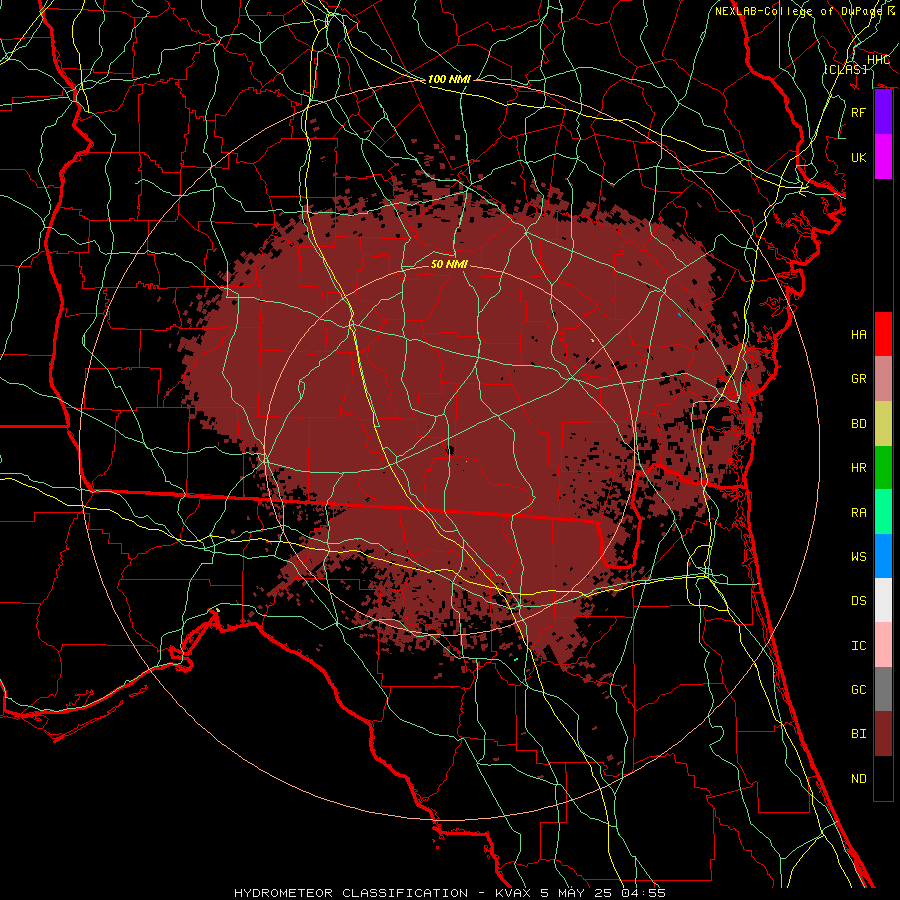Select the BD yellow legend swatch

point(883,424)
